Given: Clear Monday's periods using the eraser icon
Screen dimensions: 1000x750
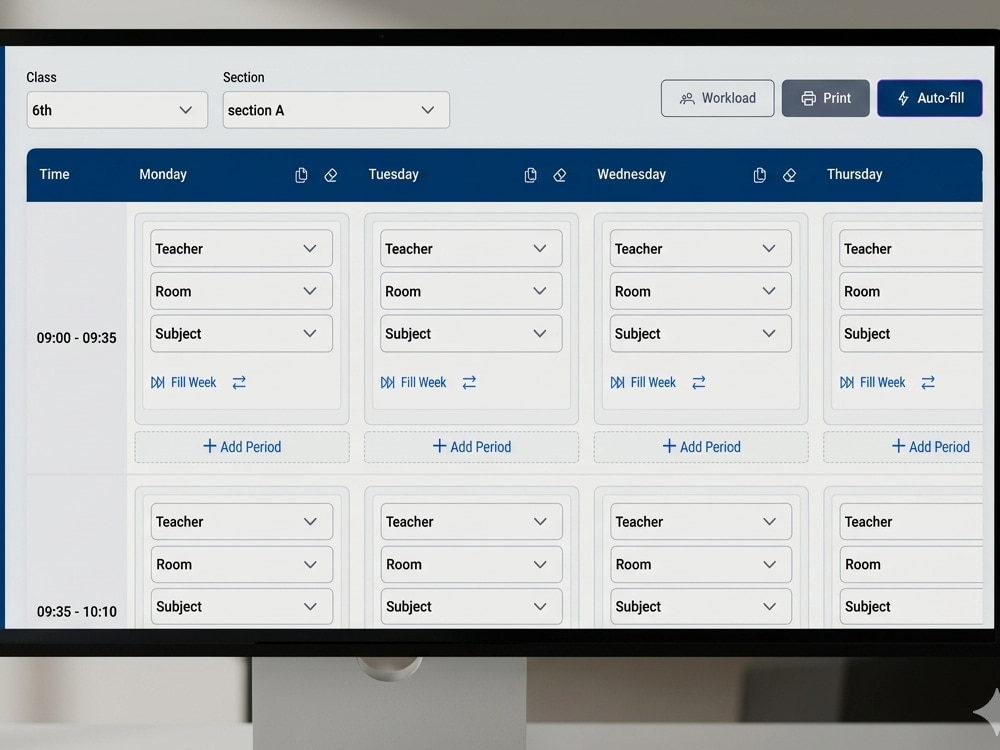Looking at the screenshot, I should click(330, 175).
